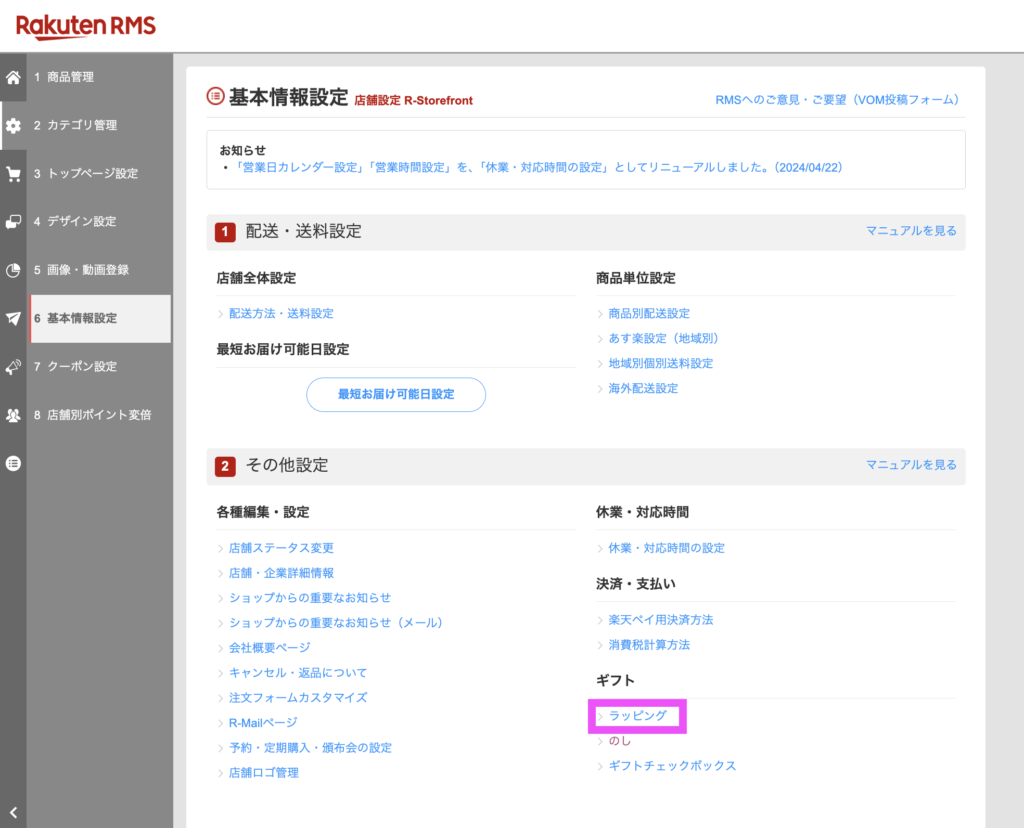The width and height of the screenshot is (1024, 828).
Task: Click the 最短お届け可能日設定 button
Action: [396, 394]
